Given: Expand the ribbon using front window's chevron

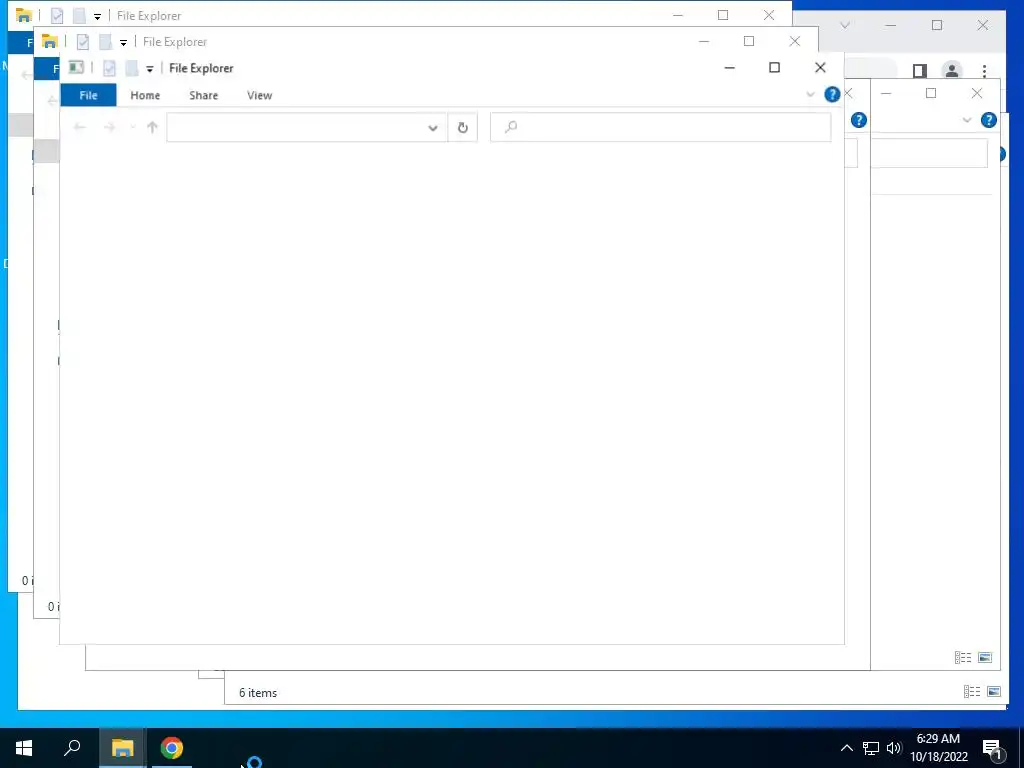Looking at the screenshot, I should click(x=810, y=95).
